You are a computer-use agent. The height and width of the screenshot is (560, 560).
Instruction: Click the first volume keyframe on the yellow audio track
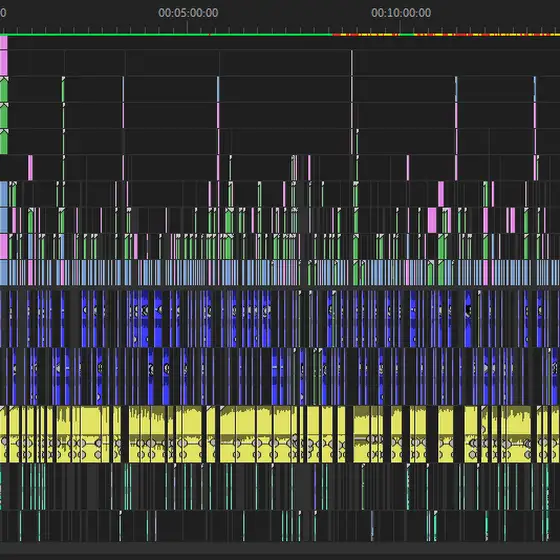point(4,442)
